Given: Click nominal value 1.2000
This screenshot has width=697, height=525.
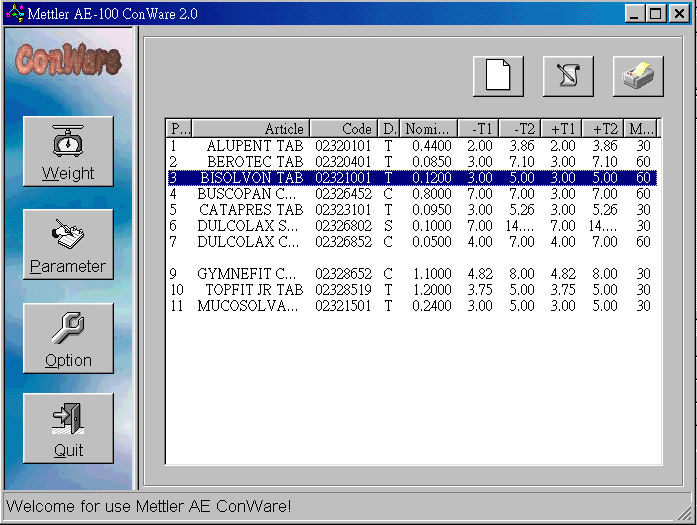Looking at the screenshot, I should [433, 290].
